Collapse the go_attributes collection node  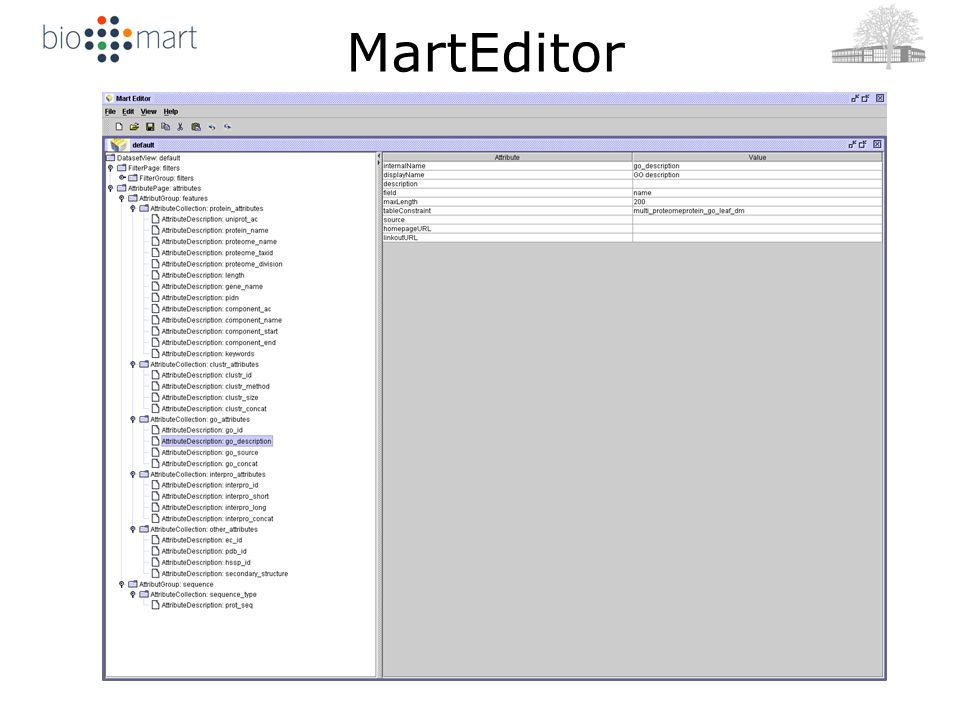pyautogui.click(x=133, y=419)
